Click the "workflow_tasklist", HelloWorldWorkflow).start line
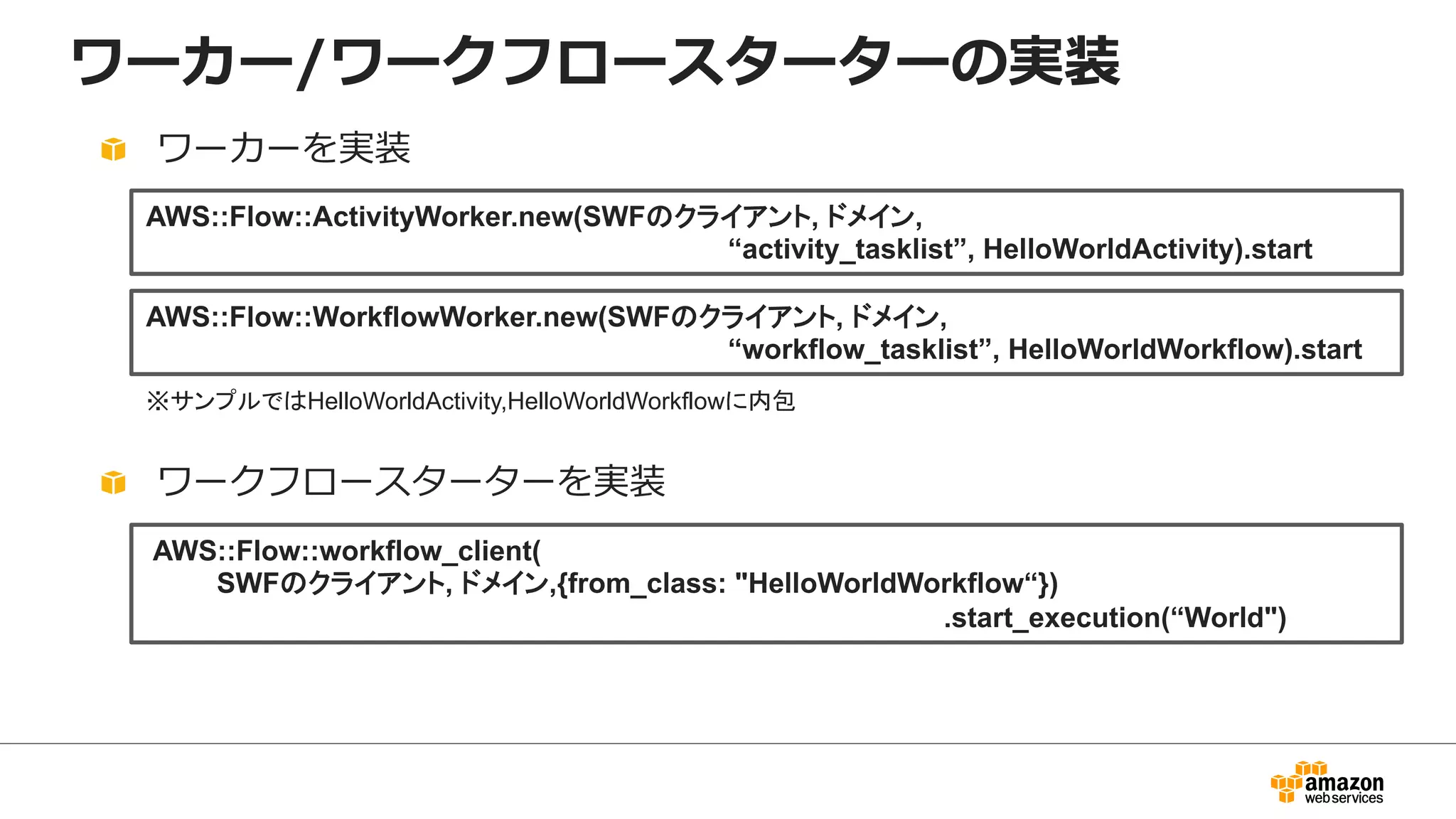Screen dimensions: 1456x819 (1045, 350)
